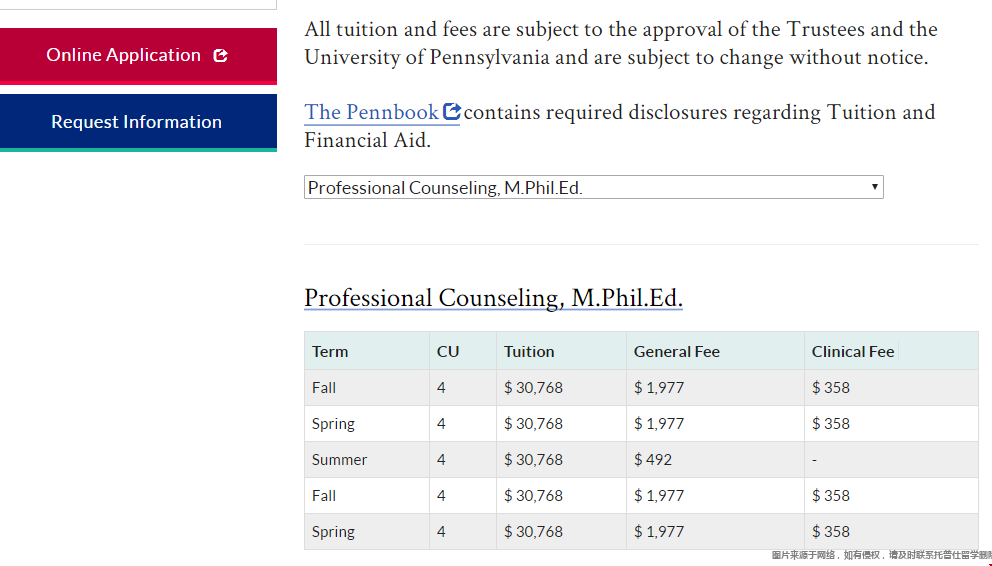992x566 pixels.
Task: Click the dropdown arrow of the program selector
Action: (x=875, y=187)
